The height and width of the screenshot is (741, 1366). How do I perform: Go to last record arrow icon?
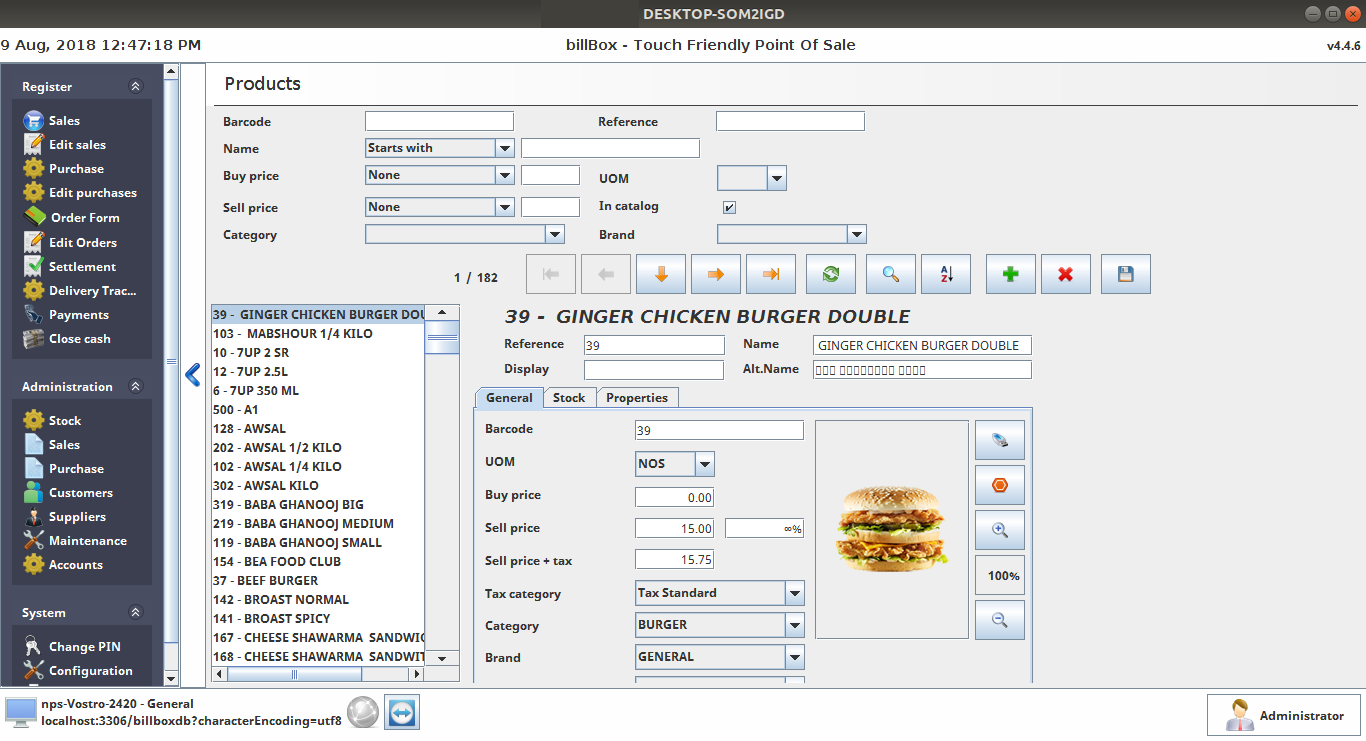tap(770, 274)
